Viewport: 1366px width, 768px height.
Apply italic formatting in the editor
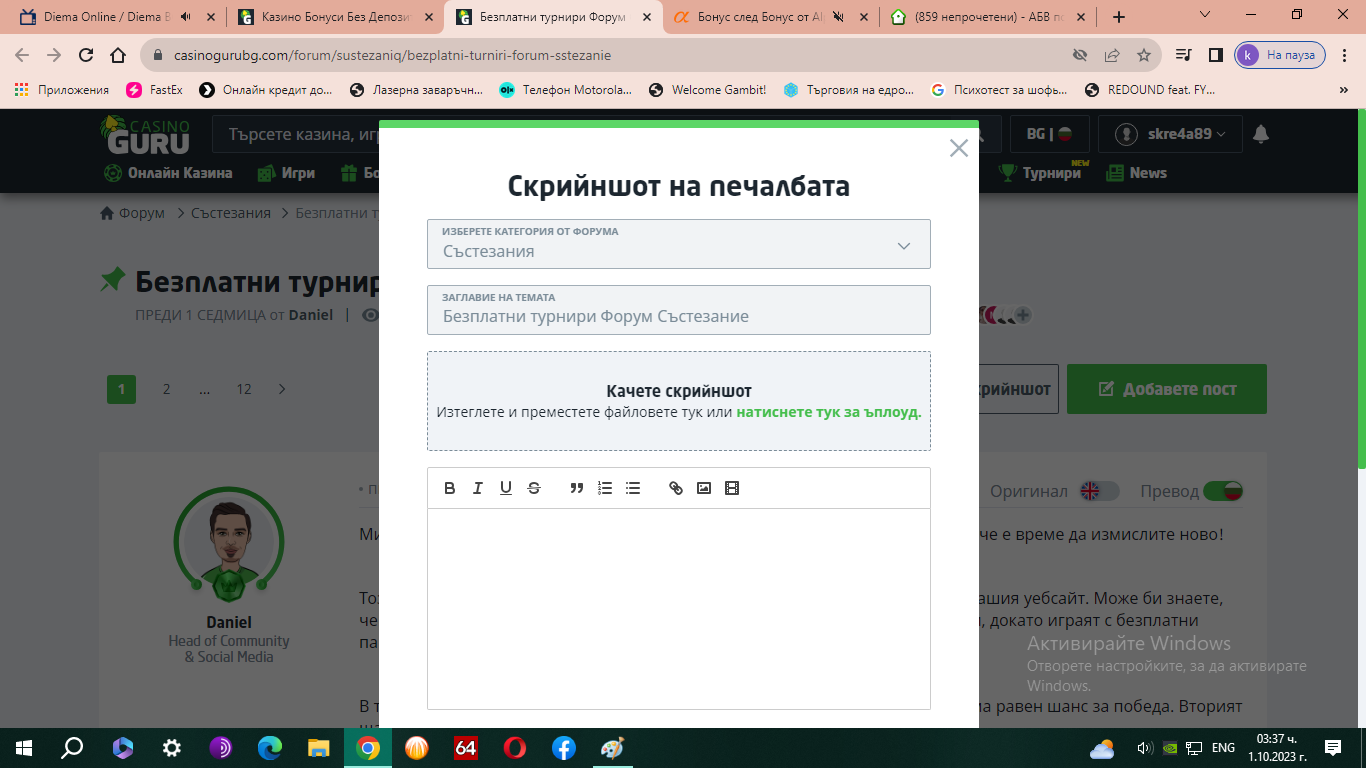tap(478, 488)
